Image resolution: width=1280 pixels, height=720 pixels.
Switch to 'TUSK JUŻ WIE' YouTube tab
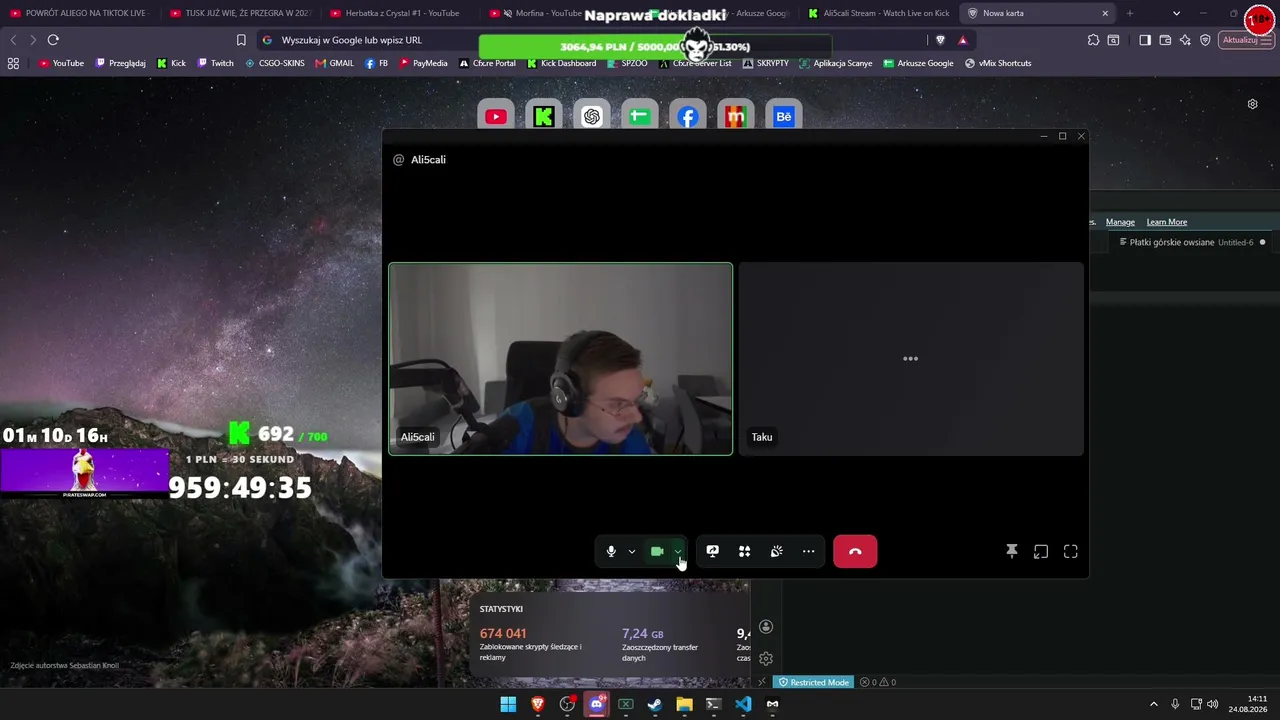[x=240, y=13]
